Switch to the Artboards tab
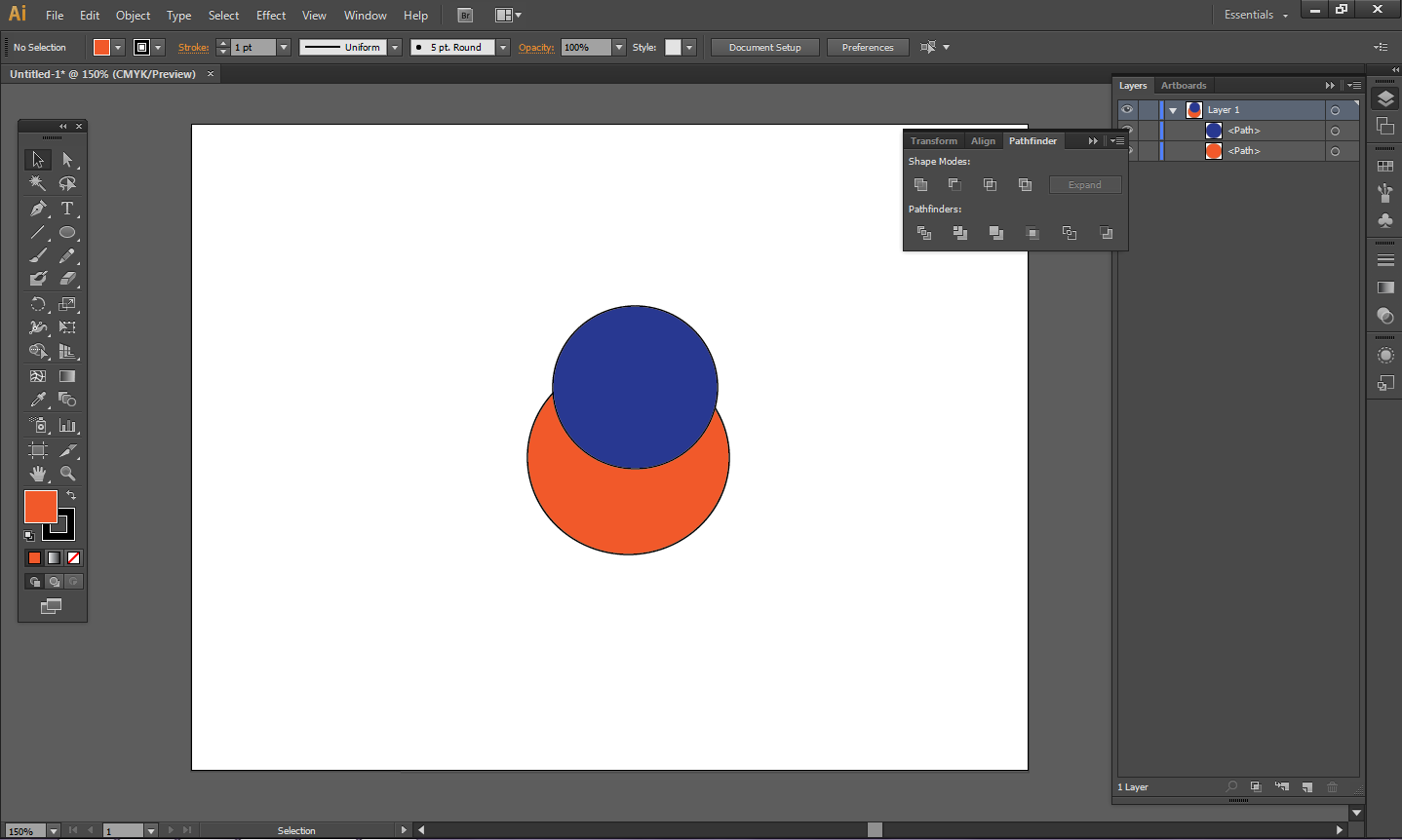Viewport: 1402px width, 840px height. click(1184, 86)
